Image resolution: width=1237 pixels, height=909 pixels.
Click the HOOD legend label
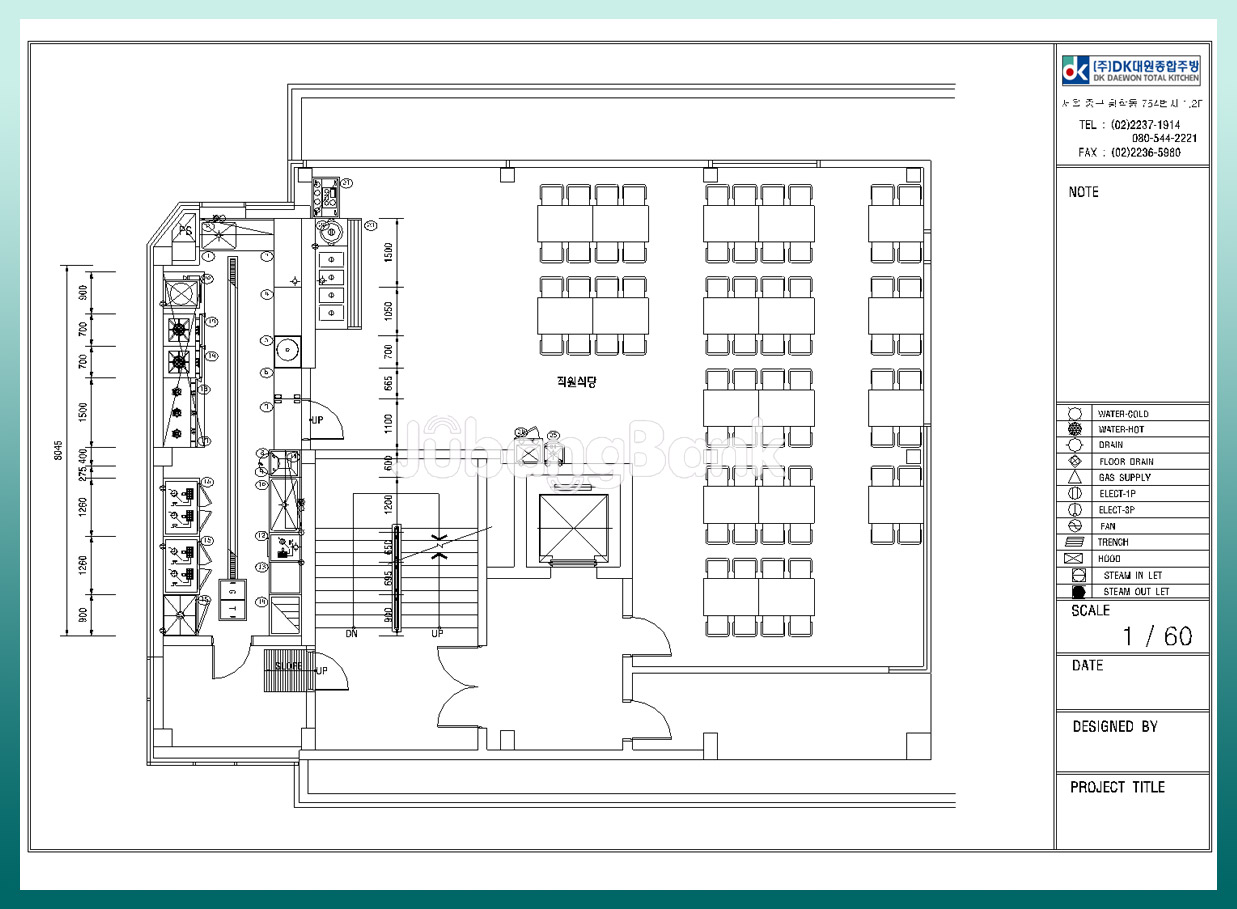(1110, 559)
